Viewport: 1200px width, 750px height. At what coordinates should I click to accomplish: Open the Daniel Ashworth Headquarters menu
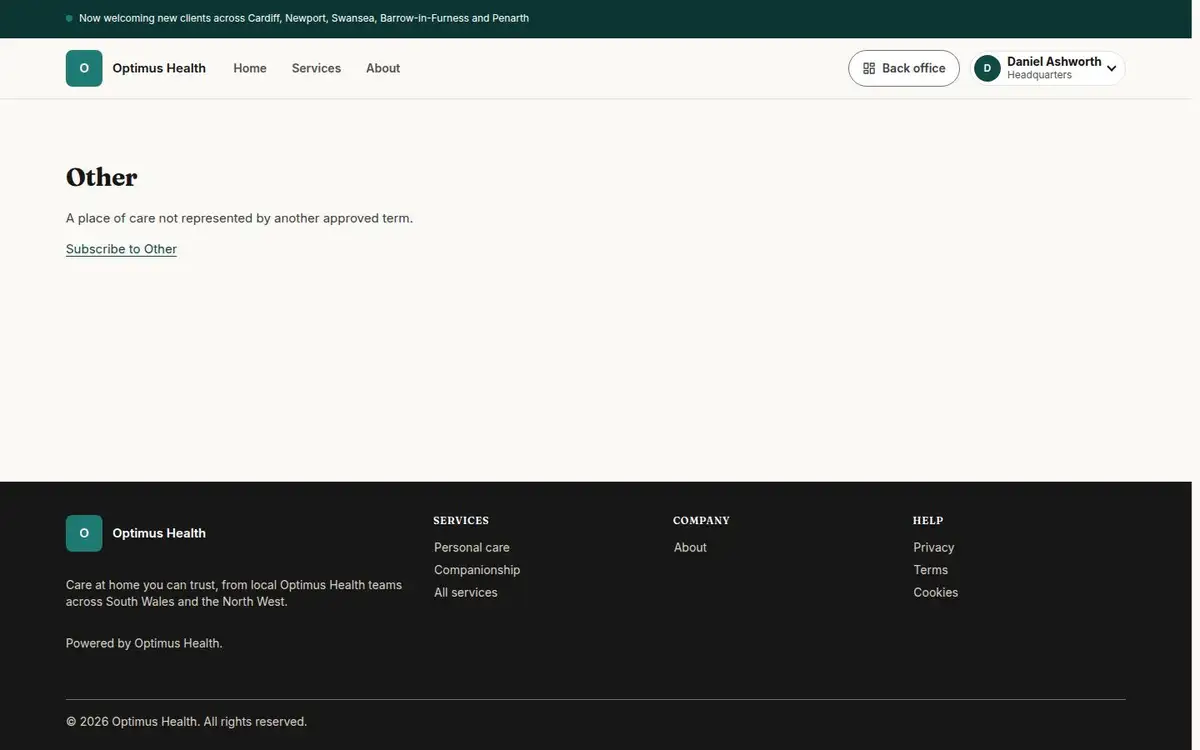(1048, 68)
